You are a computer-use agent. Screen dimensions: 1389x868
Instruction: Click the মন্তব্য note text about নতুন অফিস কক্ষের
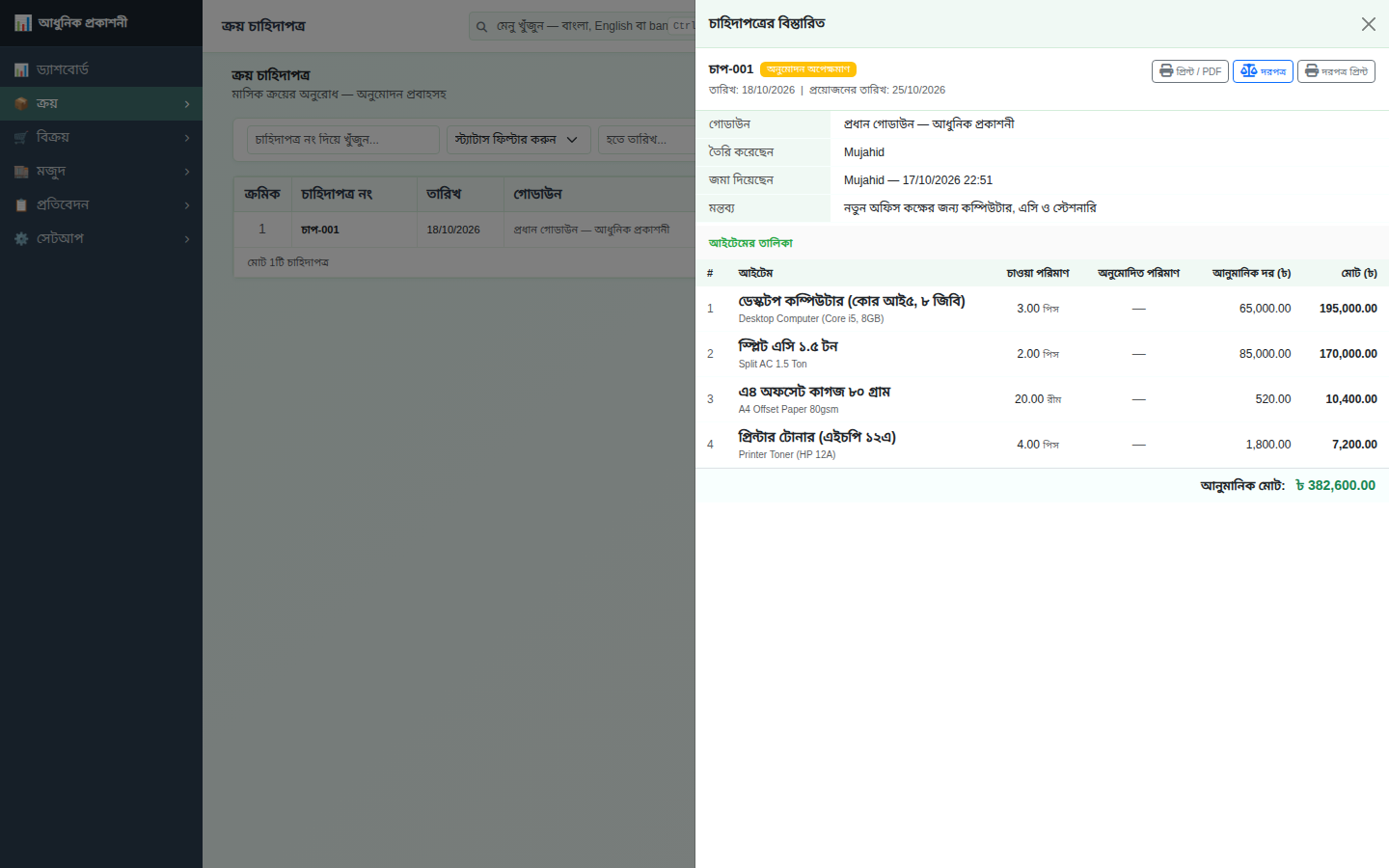point(969,207)
